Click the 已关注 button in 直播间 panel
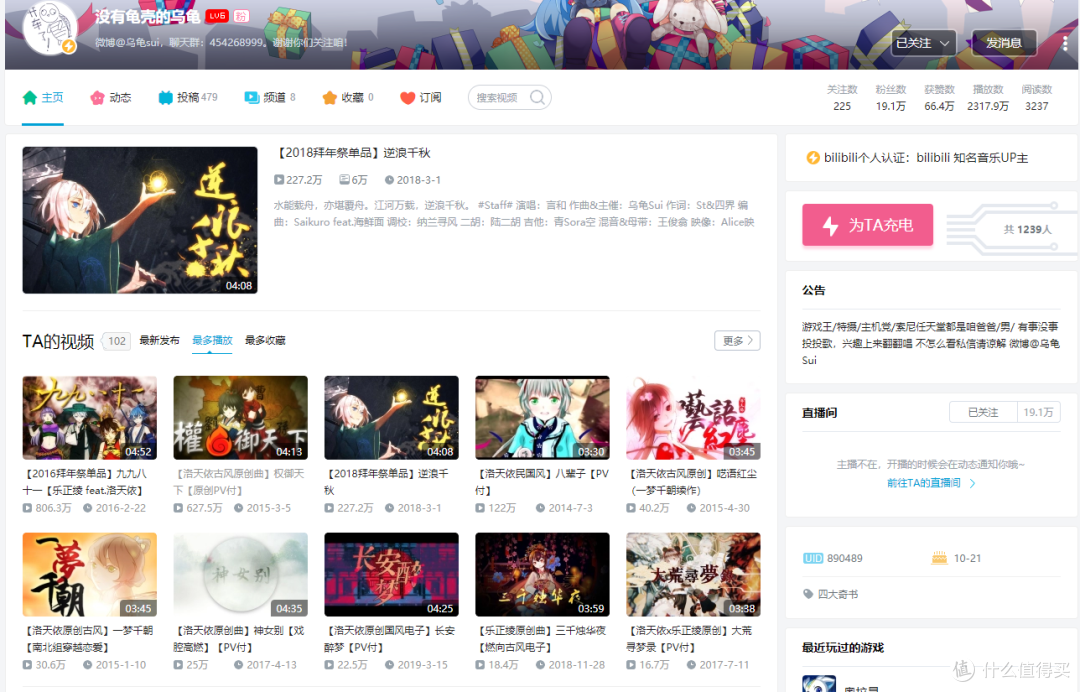 [983, 412]
